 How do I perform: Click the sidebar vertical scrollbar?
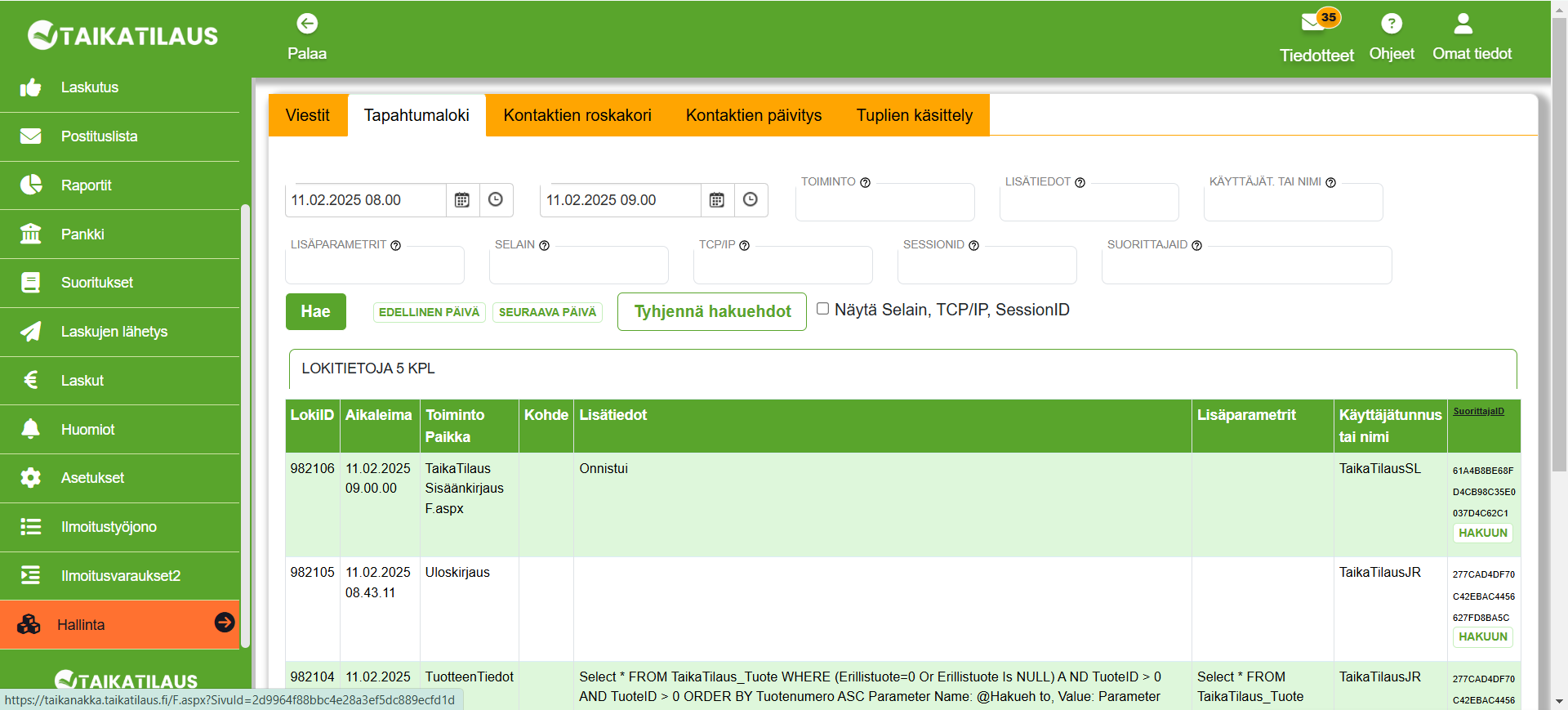coord(245,425)
